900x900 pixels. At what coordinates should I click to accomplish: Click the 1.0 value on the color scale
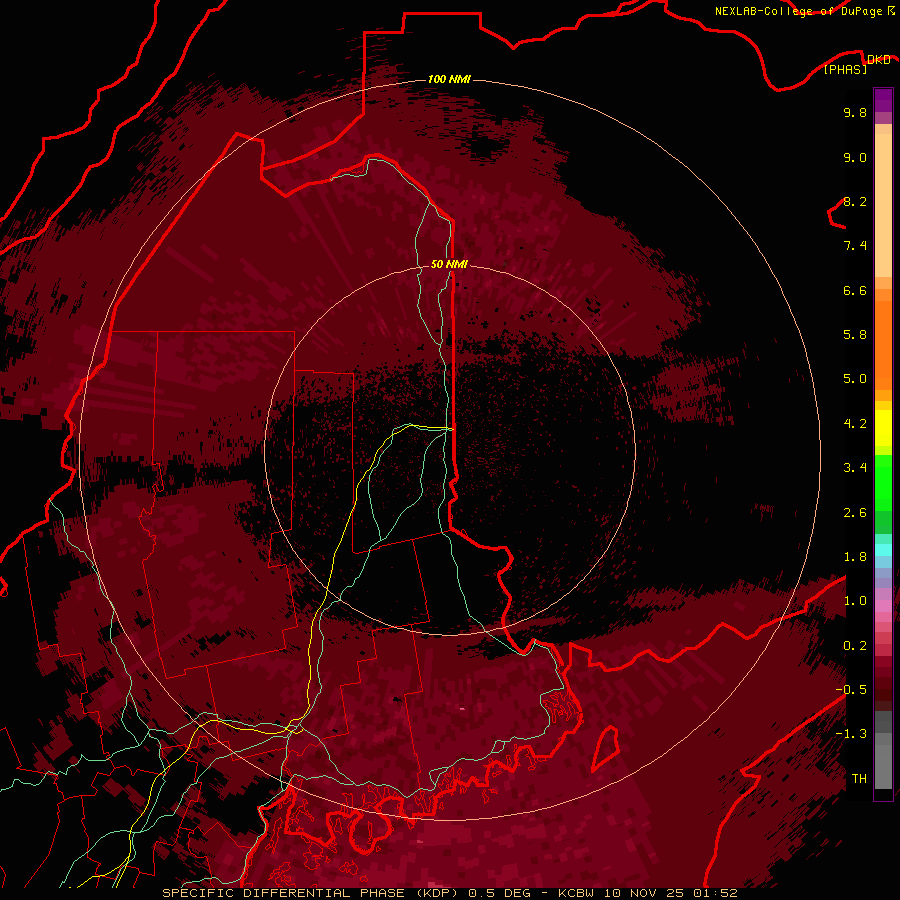point(855,601)
